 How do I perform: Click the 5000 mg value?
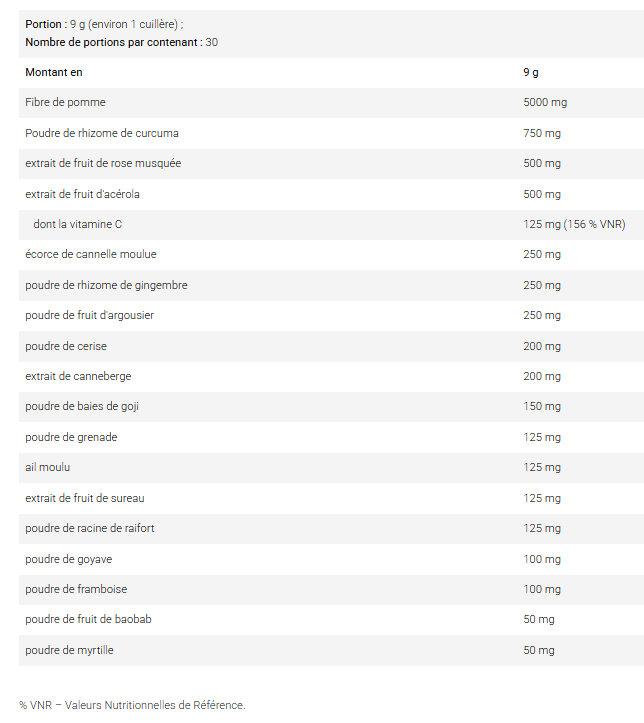(545, 102)
